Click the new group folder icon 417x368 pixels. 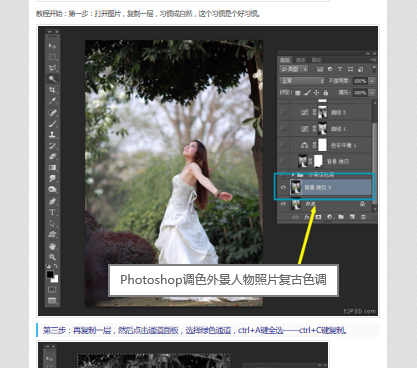[x=341, y=217]
